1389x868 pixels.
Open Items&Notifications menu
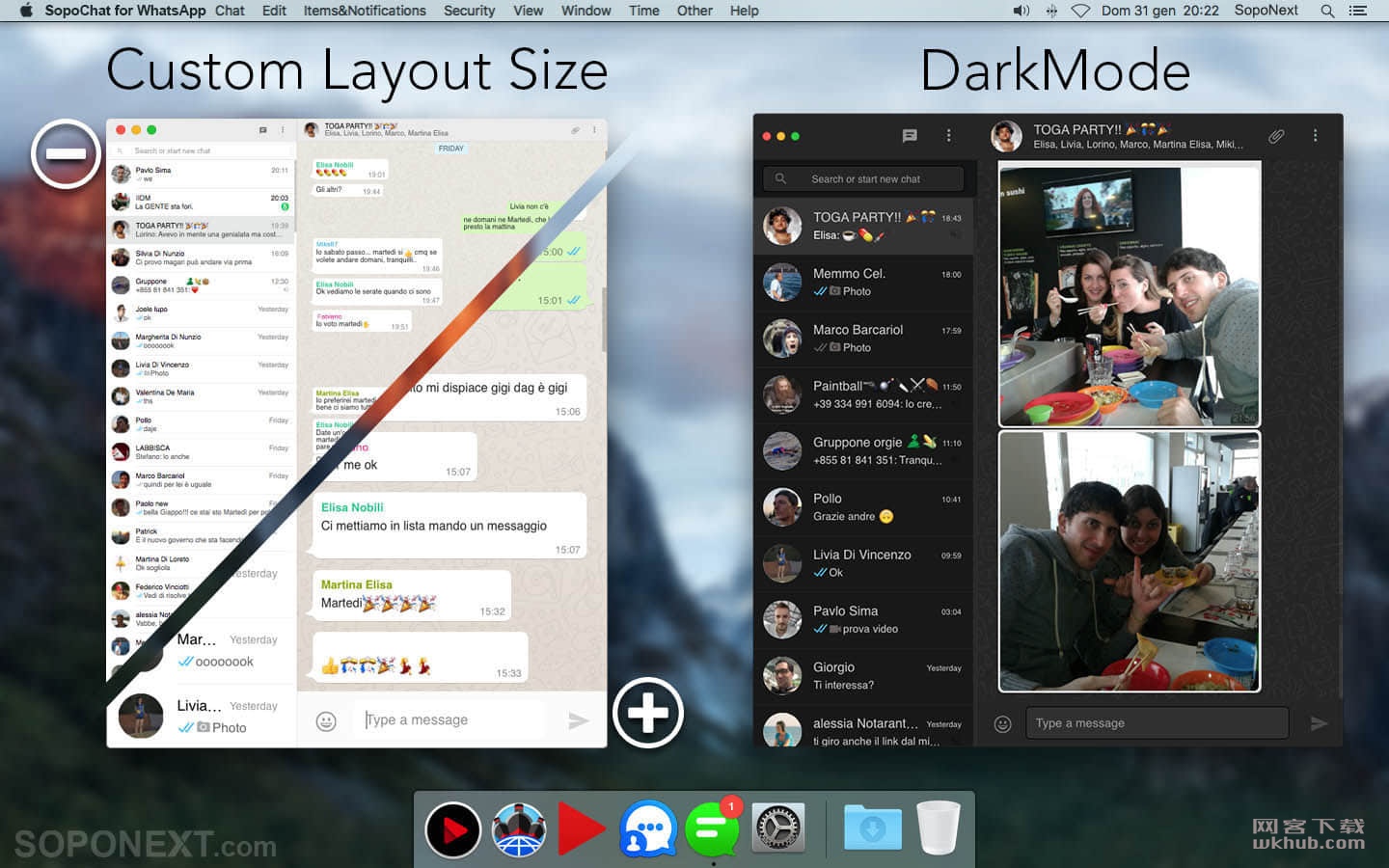pyautogui.click(x=365, y=11)
